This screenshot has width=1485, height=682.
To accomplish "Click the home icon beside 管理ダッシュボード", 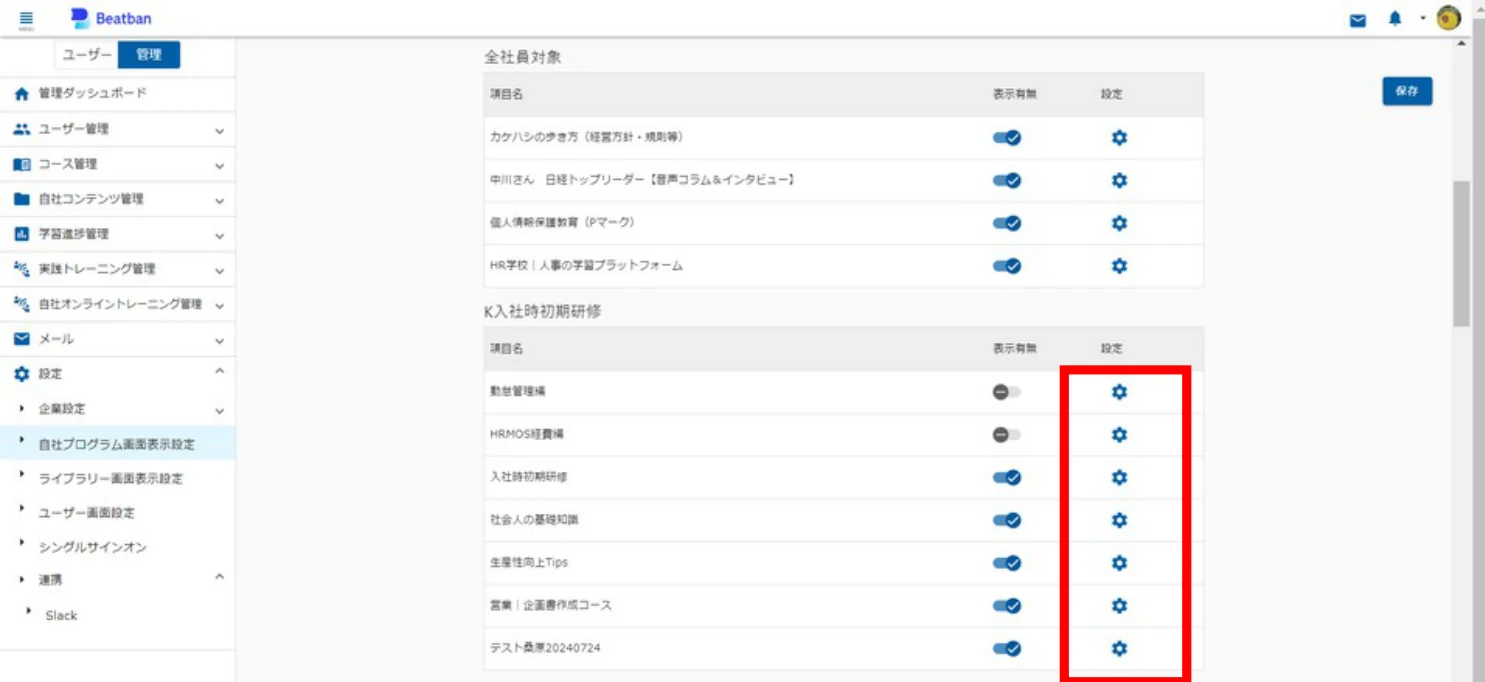I will (x=22, y=93).
